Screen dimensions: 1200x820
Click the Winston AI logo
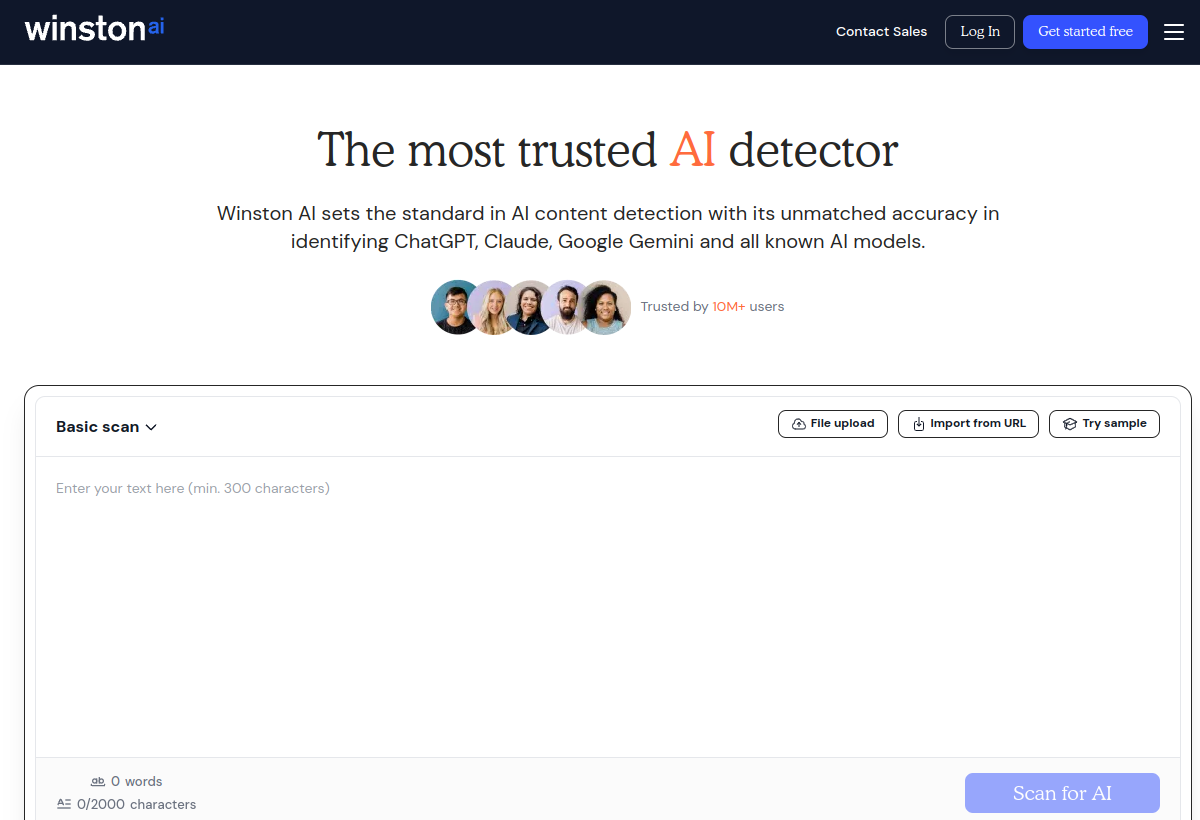[94, 28]
